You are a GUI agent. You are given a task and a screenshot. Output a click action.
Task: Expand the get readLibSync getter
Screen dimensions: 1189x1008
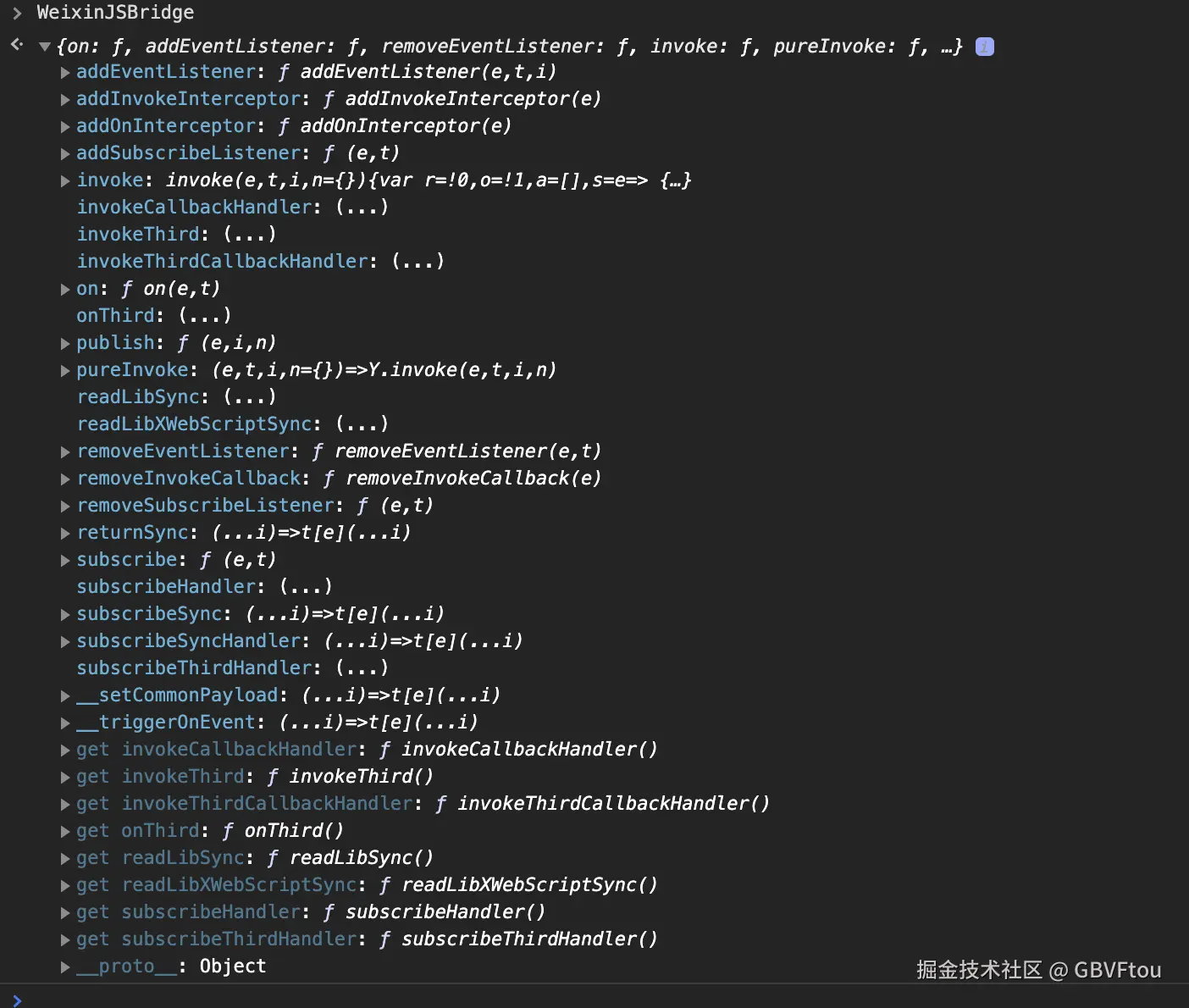coord(65,859)
